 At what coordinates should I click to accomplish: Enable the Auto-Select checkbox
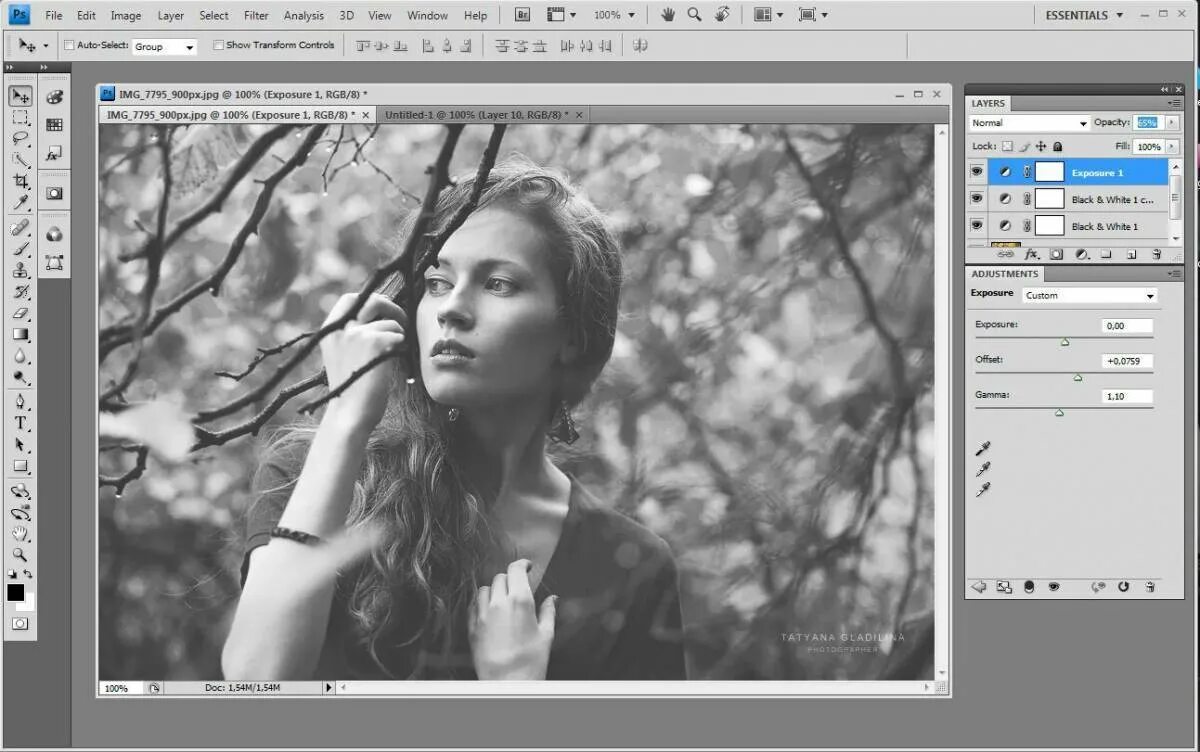pos(69,45)
